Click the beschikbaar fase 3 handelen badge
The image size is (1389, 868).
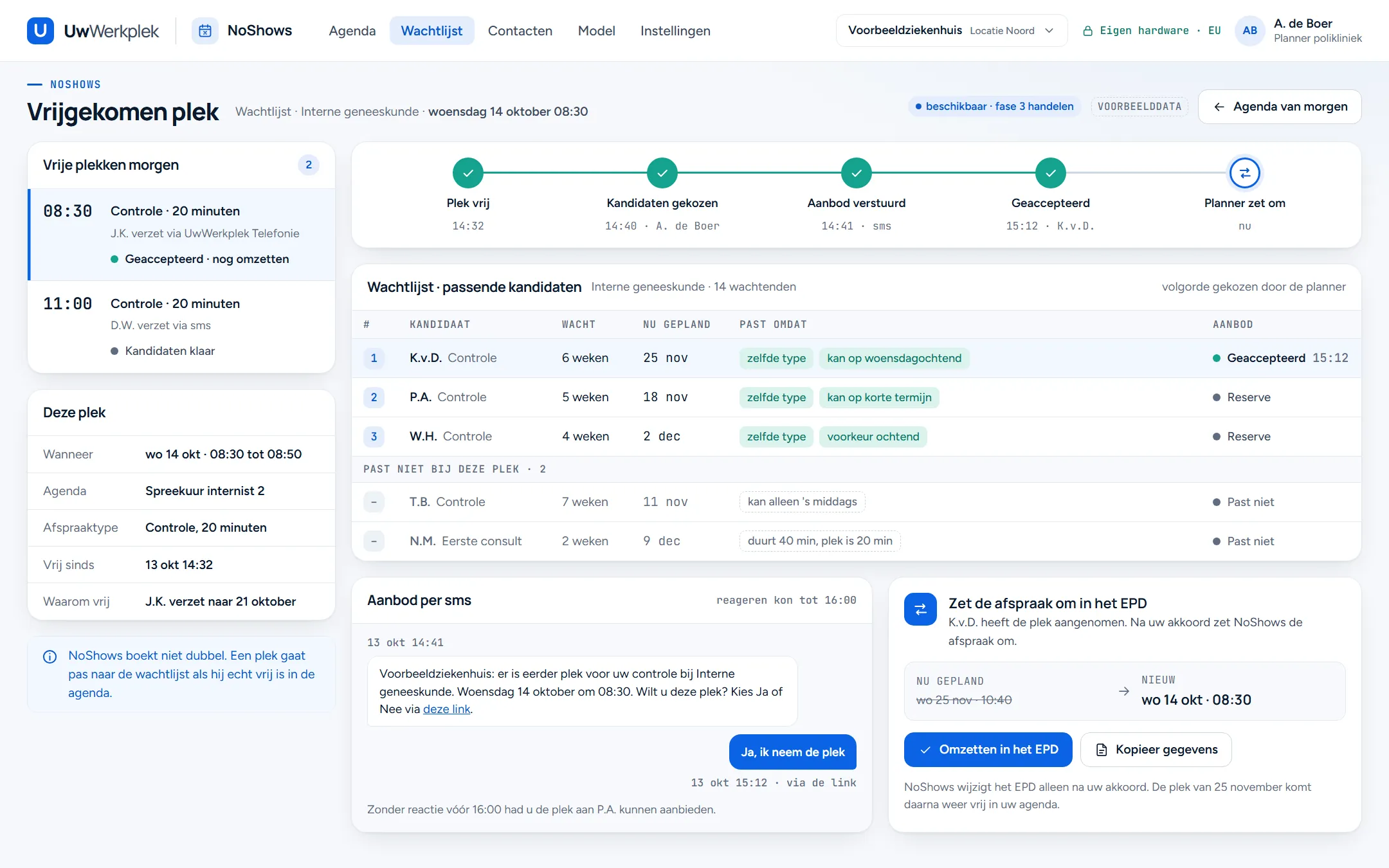pyautogui.click(x=994, y=107)
